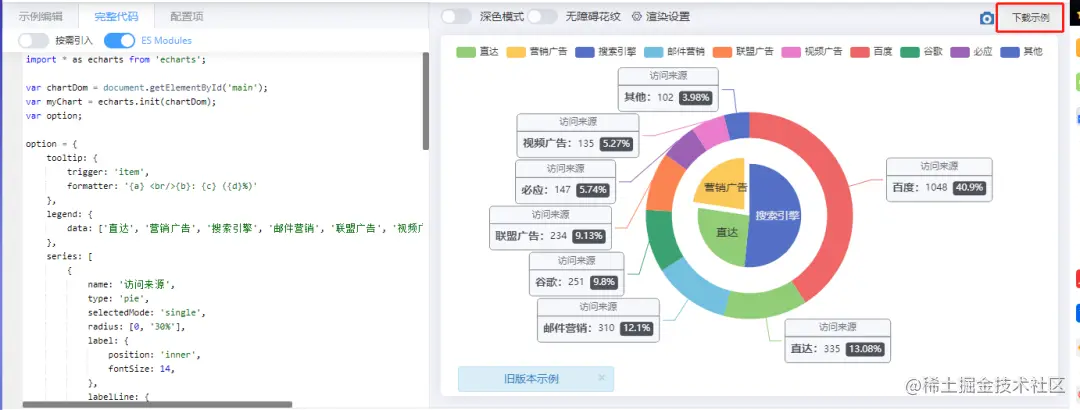1080x410 pixels.
Task: Click 视频广告: 135 label box
Action: [578, 135]
